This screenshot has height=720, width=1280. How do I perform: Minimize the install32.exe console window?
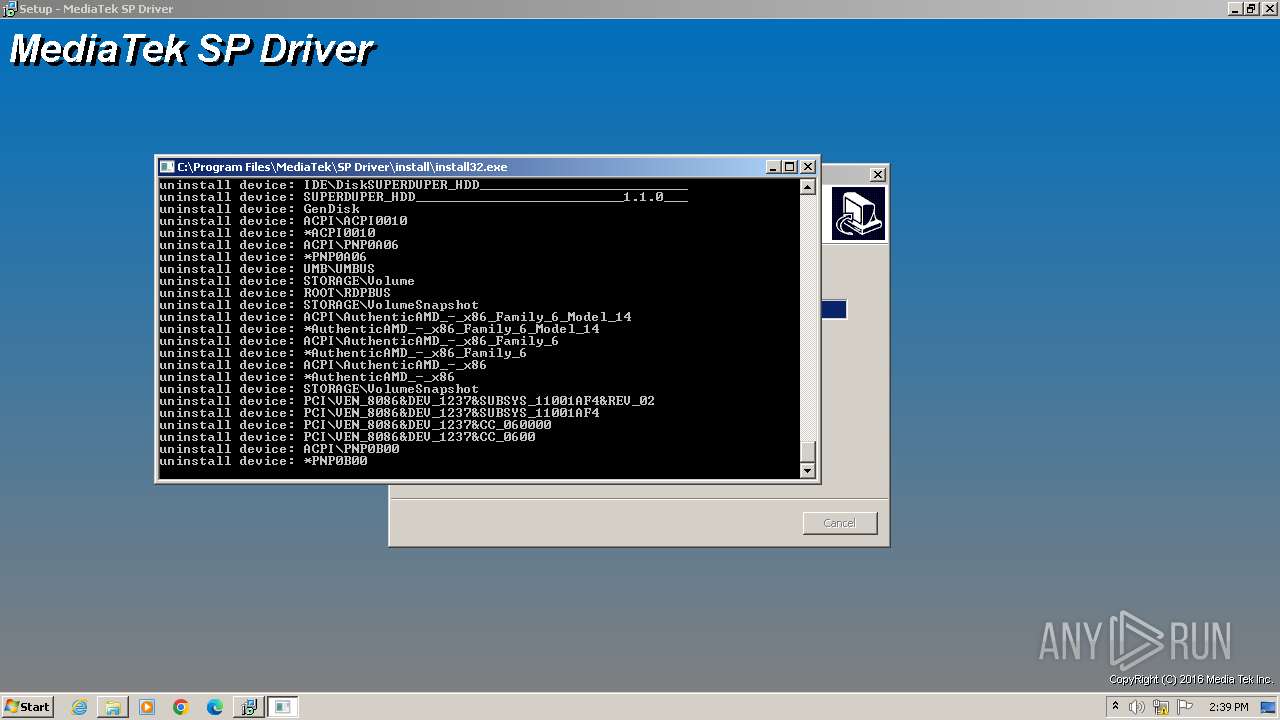773,167
